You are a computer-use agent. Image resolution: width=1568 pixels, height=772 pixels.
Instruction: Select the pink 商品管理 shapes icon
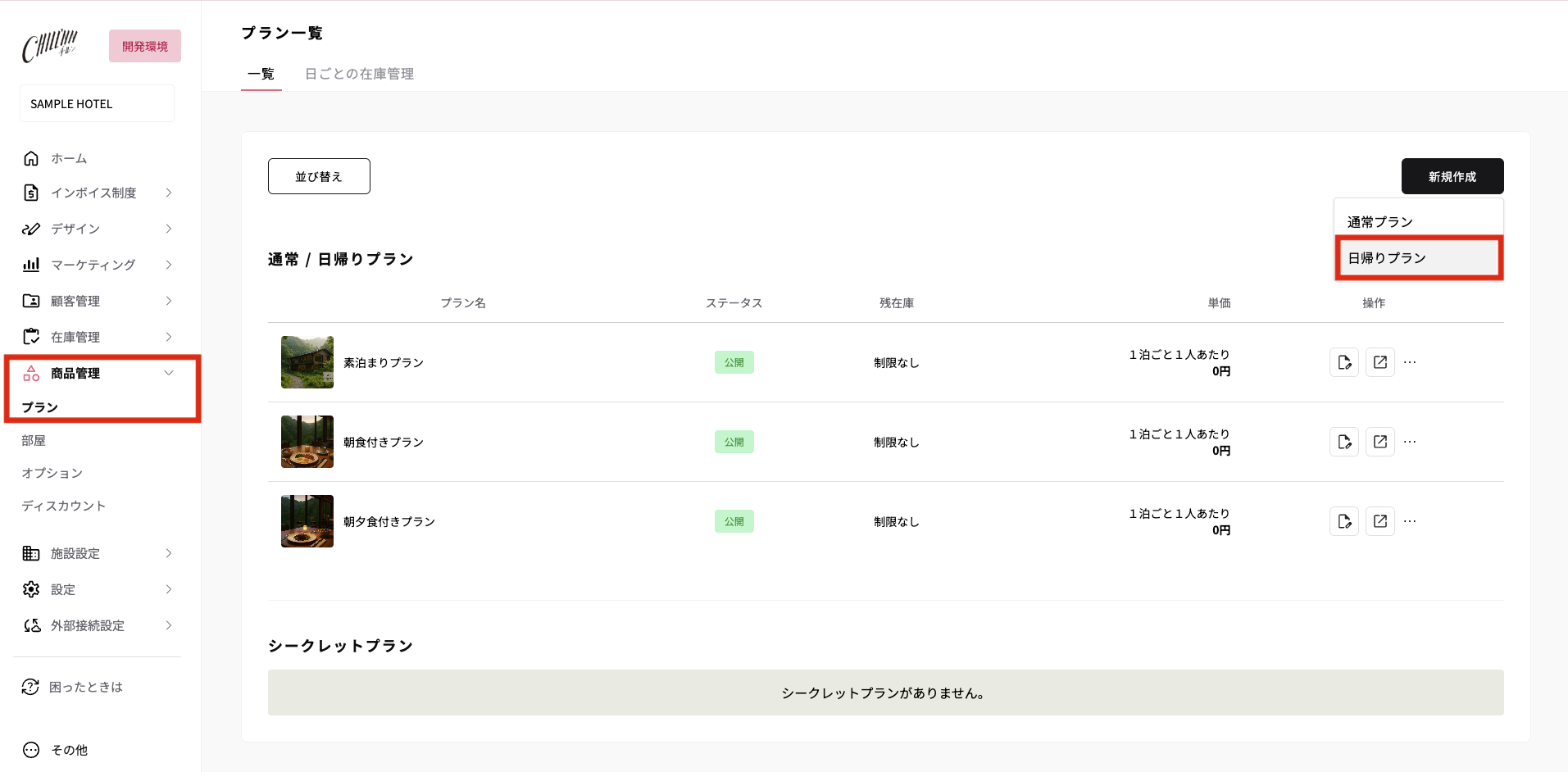tap(31, 373)
